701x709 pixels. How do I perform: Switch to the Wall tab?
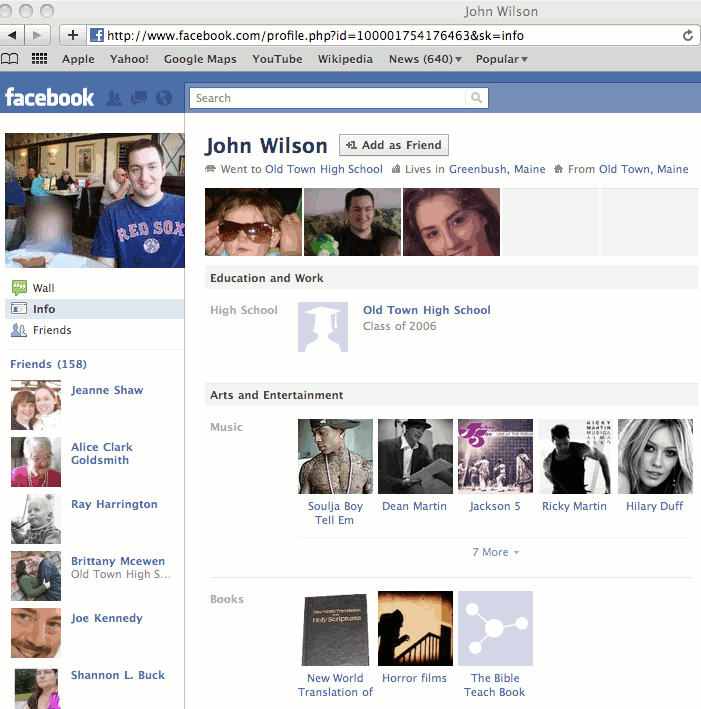click(95, 288)
